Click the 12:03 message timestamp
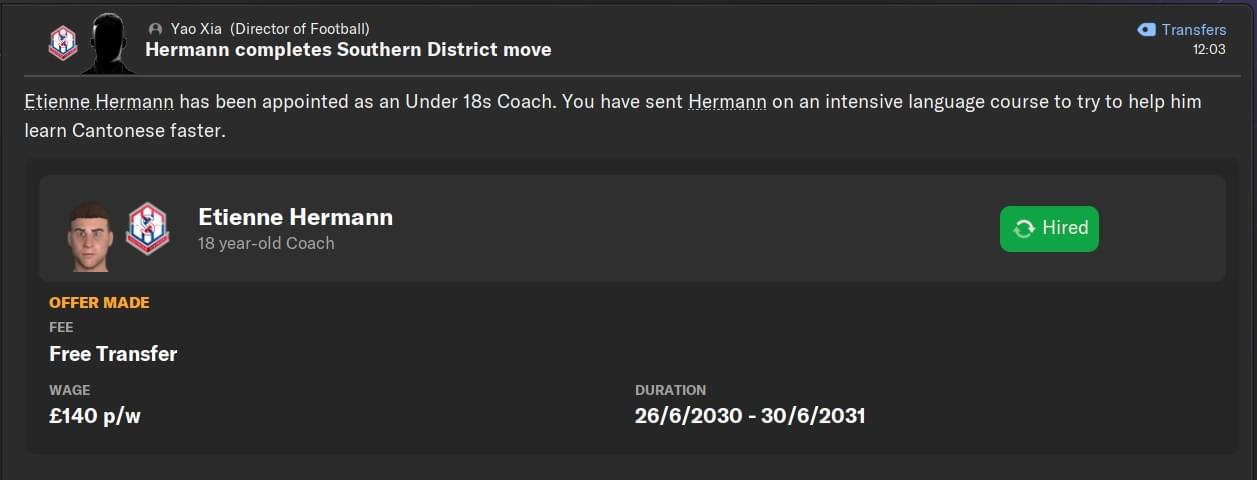This screenshot has height=480, width=1257. pyautogui.click(x=1209, y=49)
